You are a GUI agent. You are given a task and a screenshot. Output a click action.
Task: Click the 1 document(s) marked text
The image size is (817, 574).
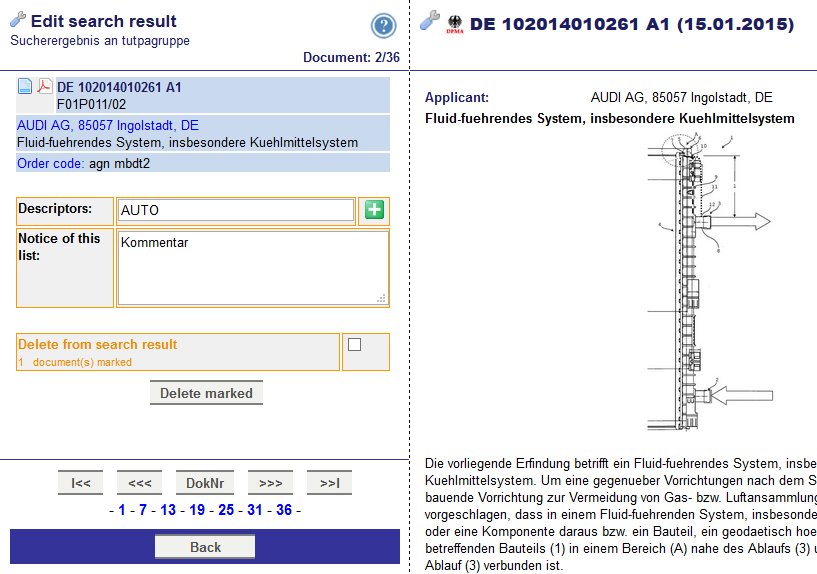(75, 362)
